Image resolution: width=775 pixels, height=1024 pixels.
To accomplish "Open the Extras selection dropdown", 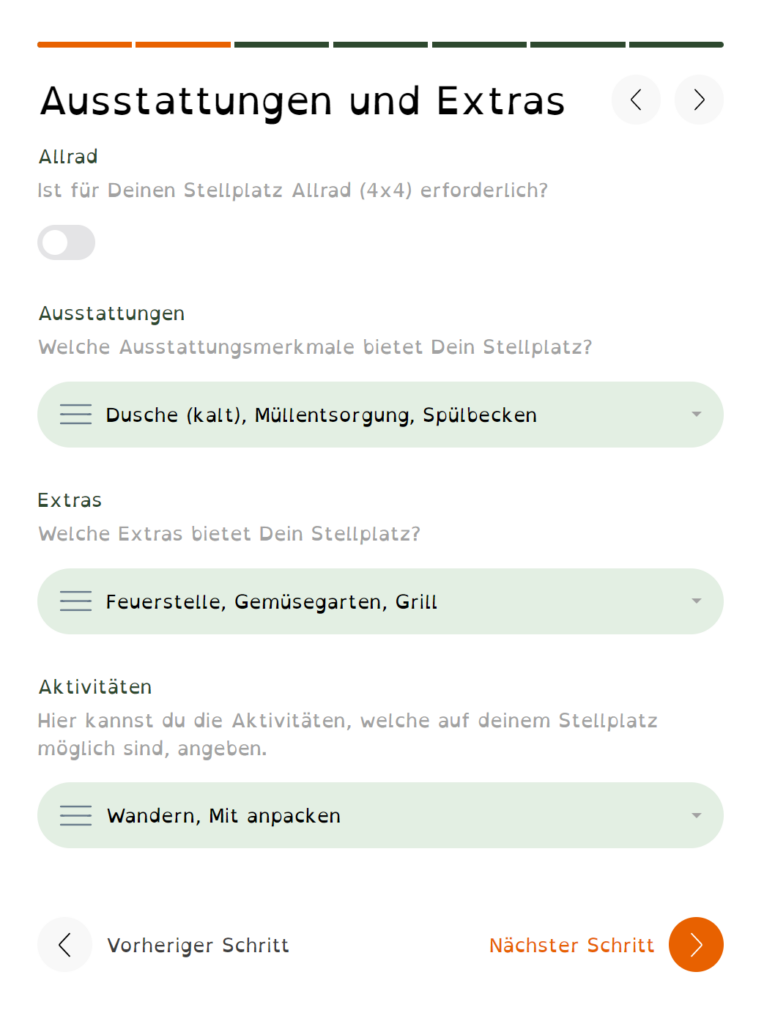I will [380, 600].
